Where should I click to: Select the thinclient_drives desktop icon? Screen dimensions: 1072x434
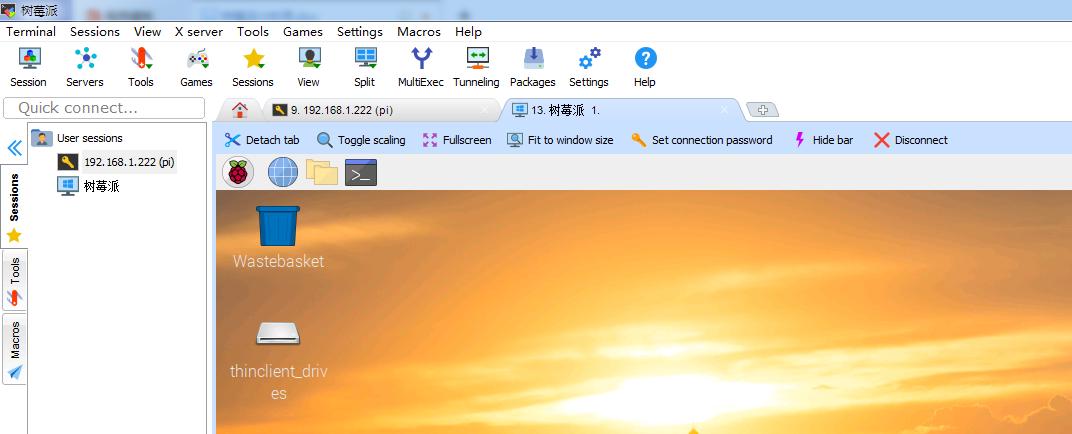pyautogui.click(x=278, y=360)
